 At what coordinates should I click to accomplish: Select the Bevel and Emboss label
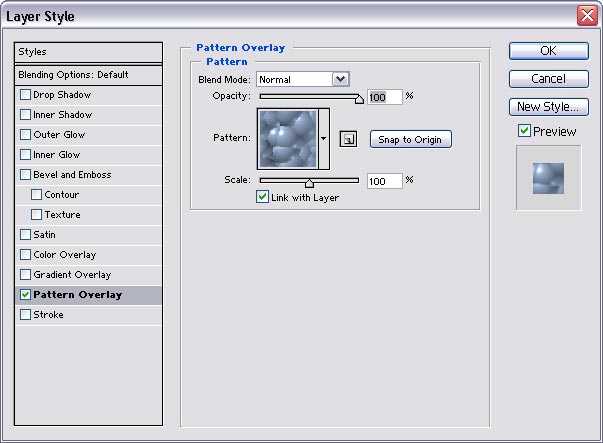pyautogui.click(x=72, y=175)
